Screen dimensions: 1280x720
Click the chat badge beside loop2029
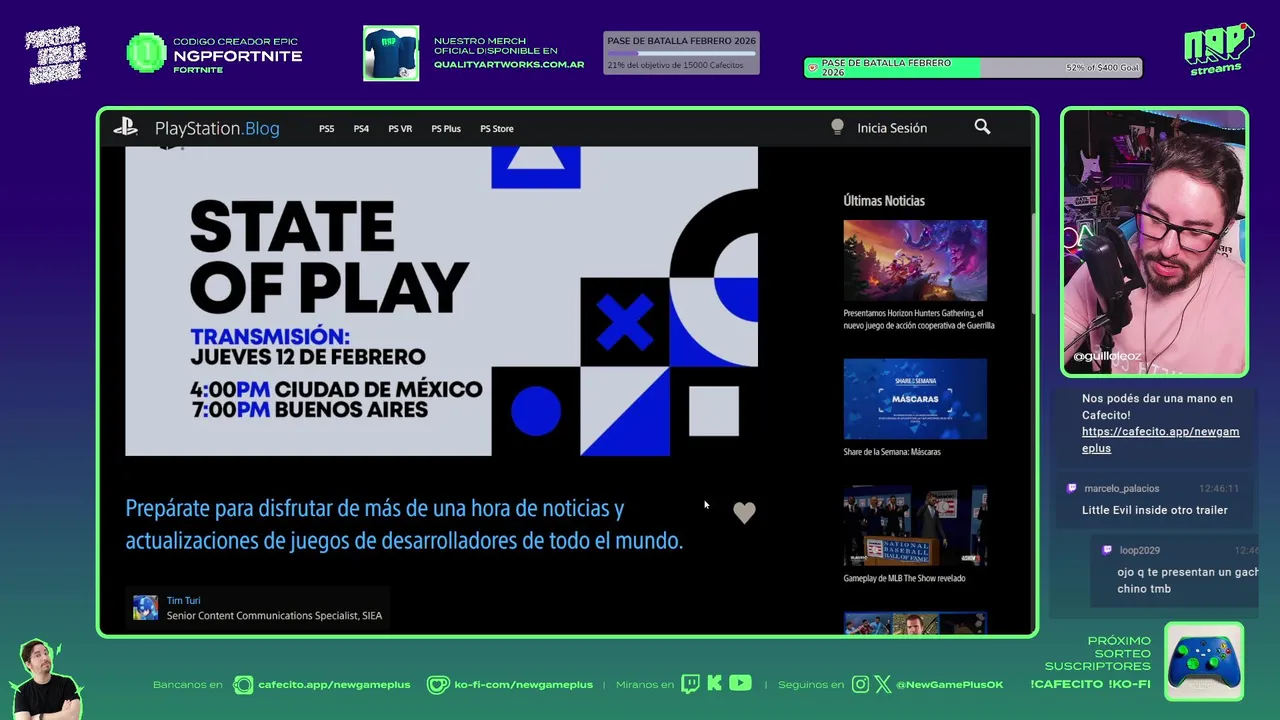coord(1107,551)
